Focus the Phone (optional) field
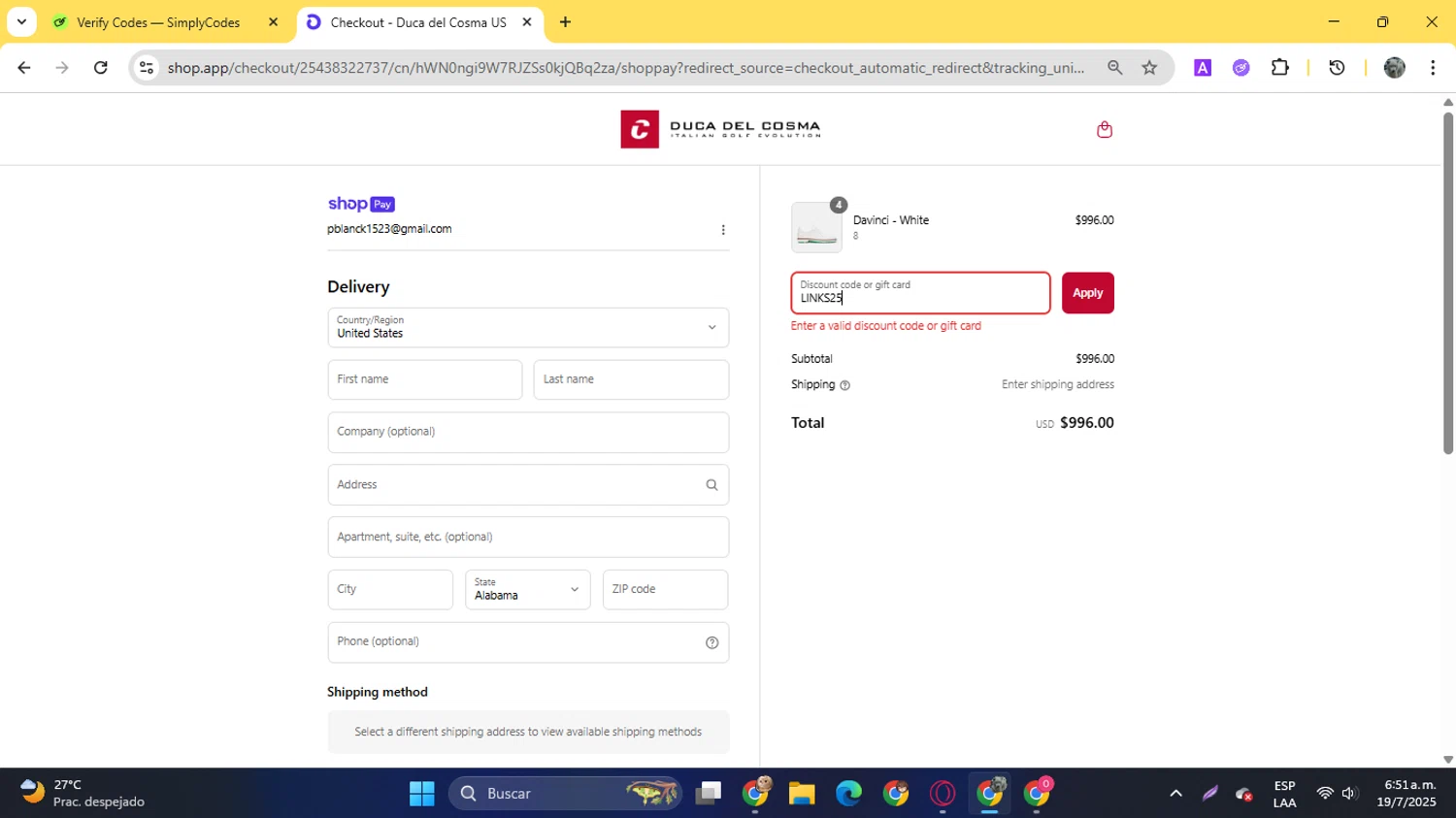The width and height of the screenshot is (1456, 818). tap(528, 642)
